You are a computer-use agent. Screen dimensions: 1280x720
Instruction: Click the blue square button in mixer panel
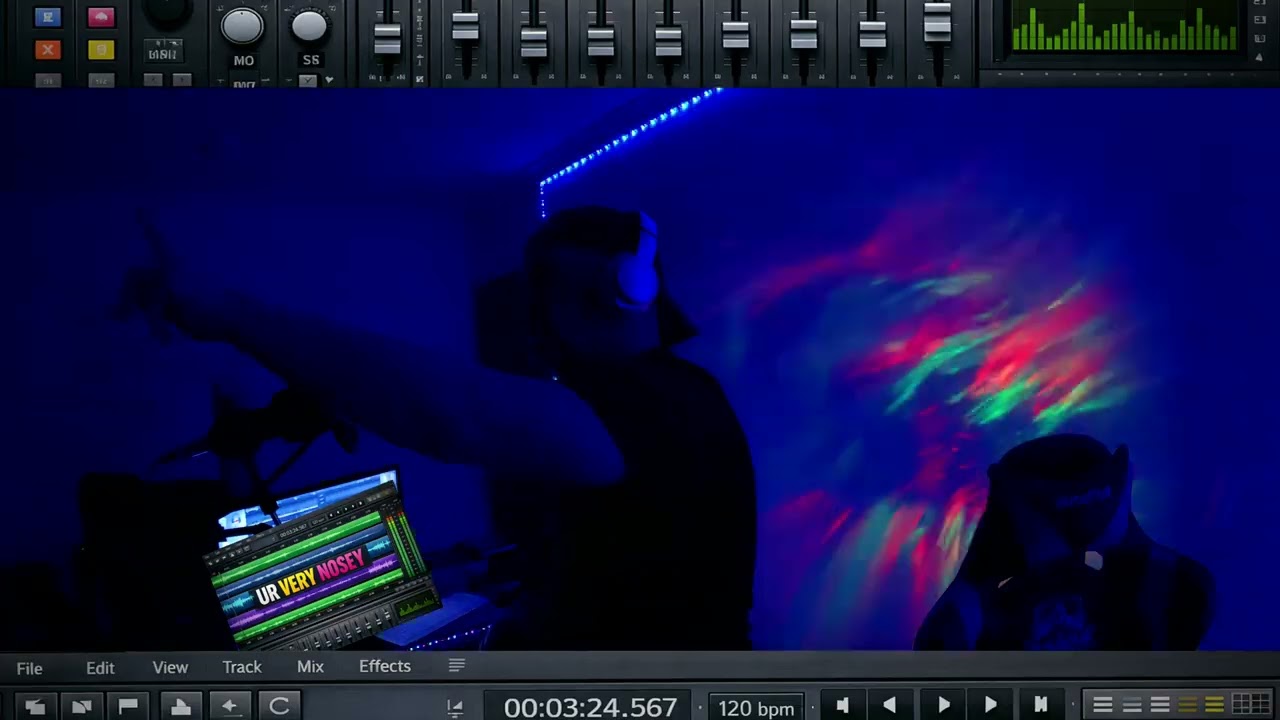point(48,17)
